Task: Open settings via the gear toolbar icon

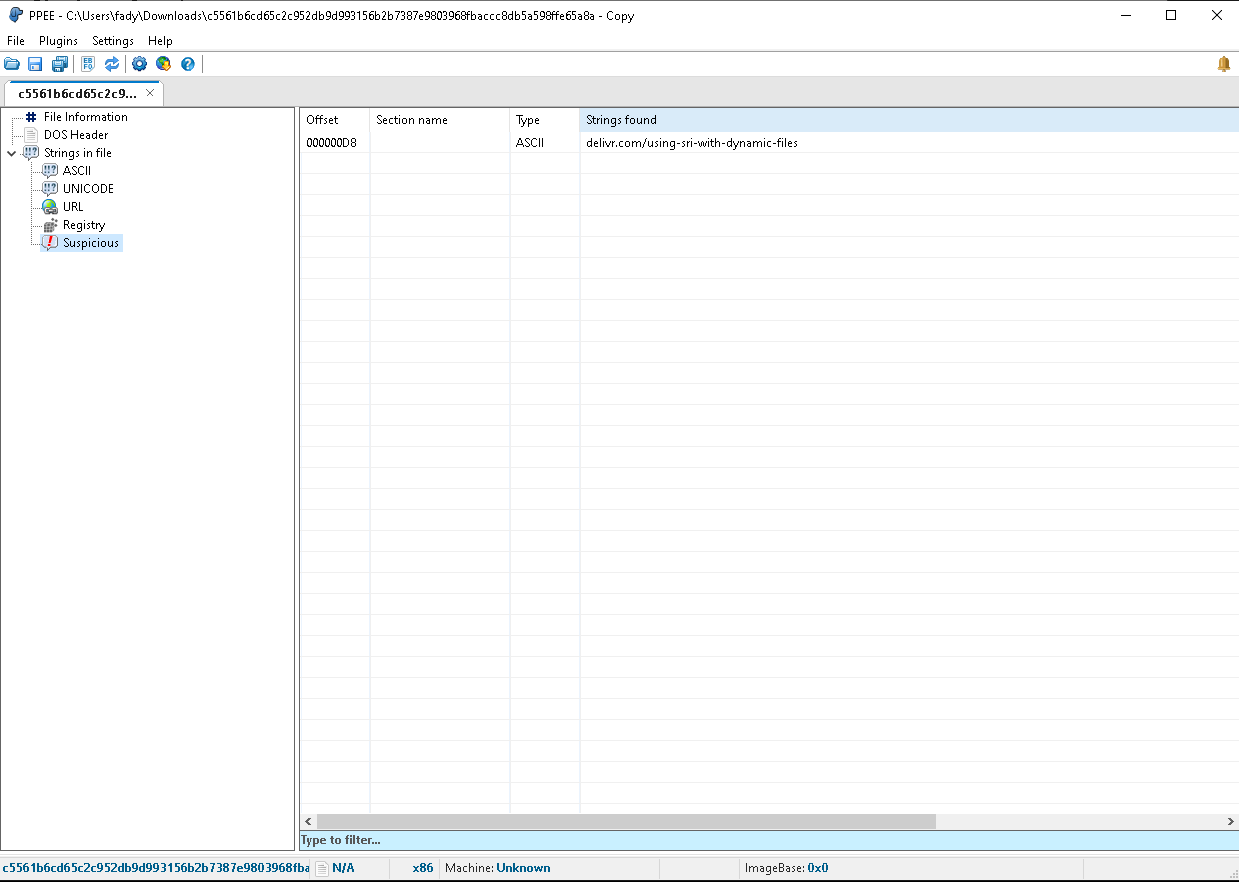Action: click(139, 64)
